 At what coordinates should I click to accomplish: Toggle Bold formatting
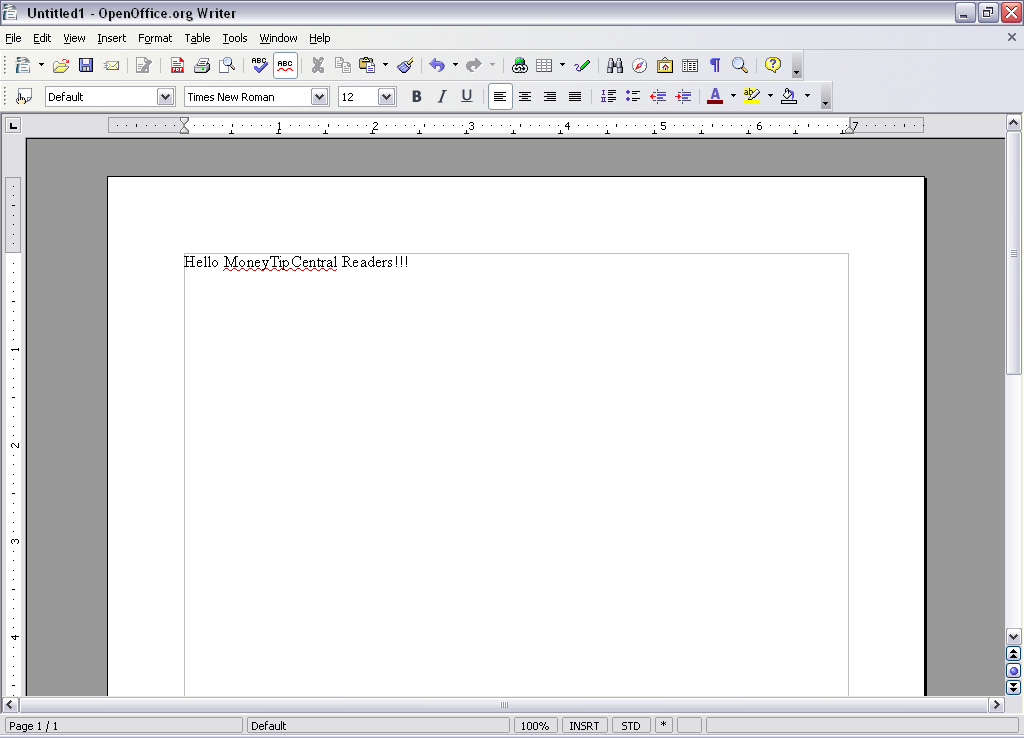point(417,97)
